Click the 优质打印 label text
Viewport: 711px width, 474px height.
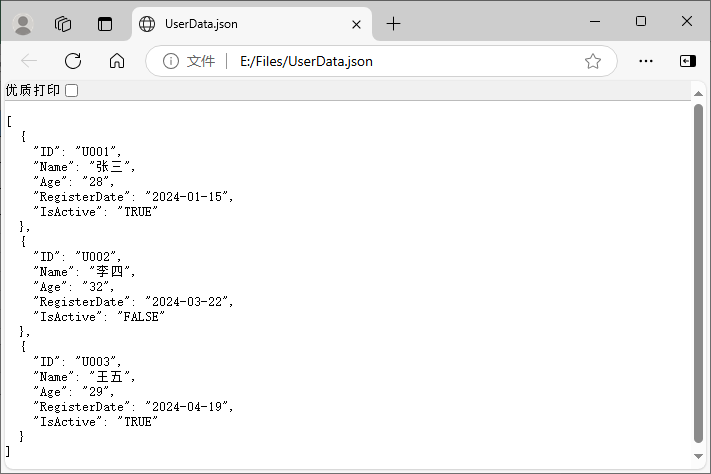click(33, 90)
